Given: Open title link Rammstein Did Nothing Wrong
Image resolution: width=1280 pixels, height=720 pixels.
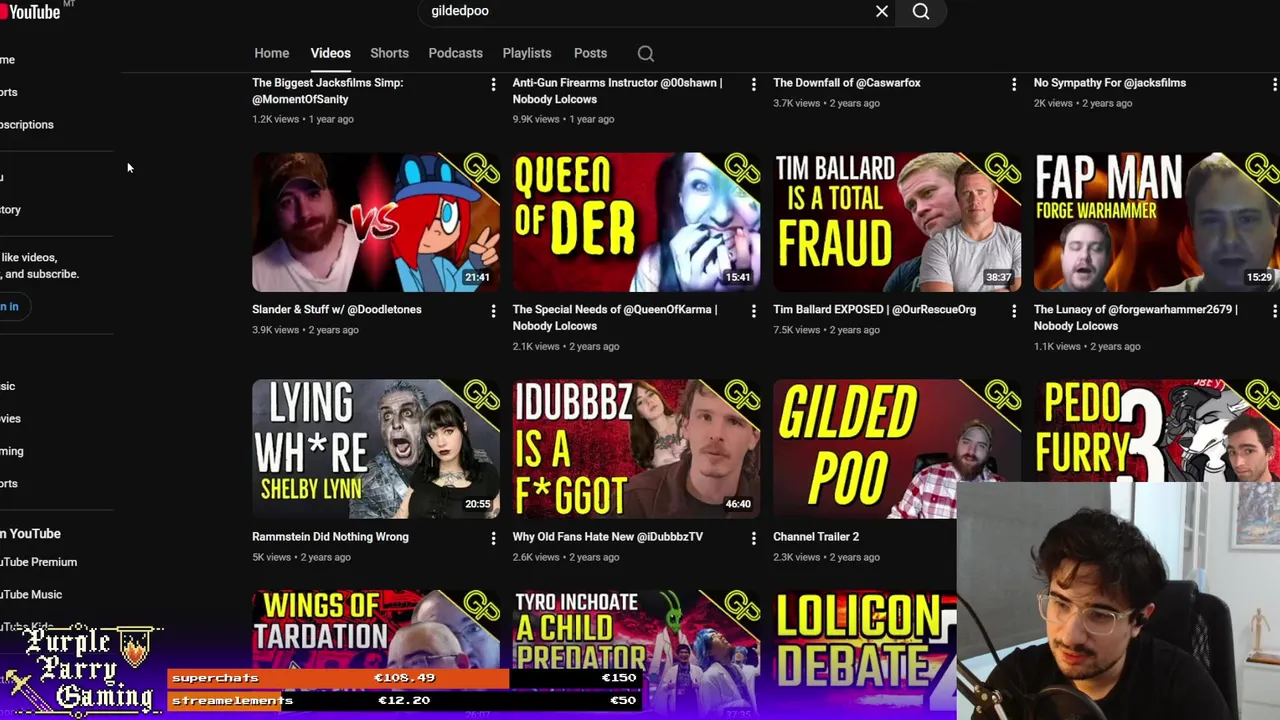Looking at the screenshot, I should click(330, 537).
